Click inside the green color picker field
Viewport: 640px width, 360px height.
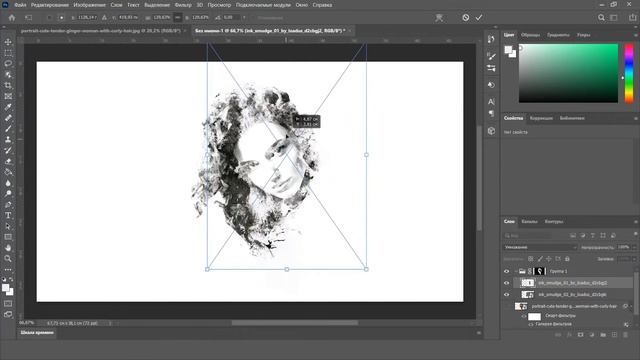568,73
